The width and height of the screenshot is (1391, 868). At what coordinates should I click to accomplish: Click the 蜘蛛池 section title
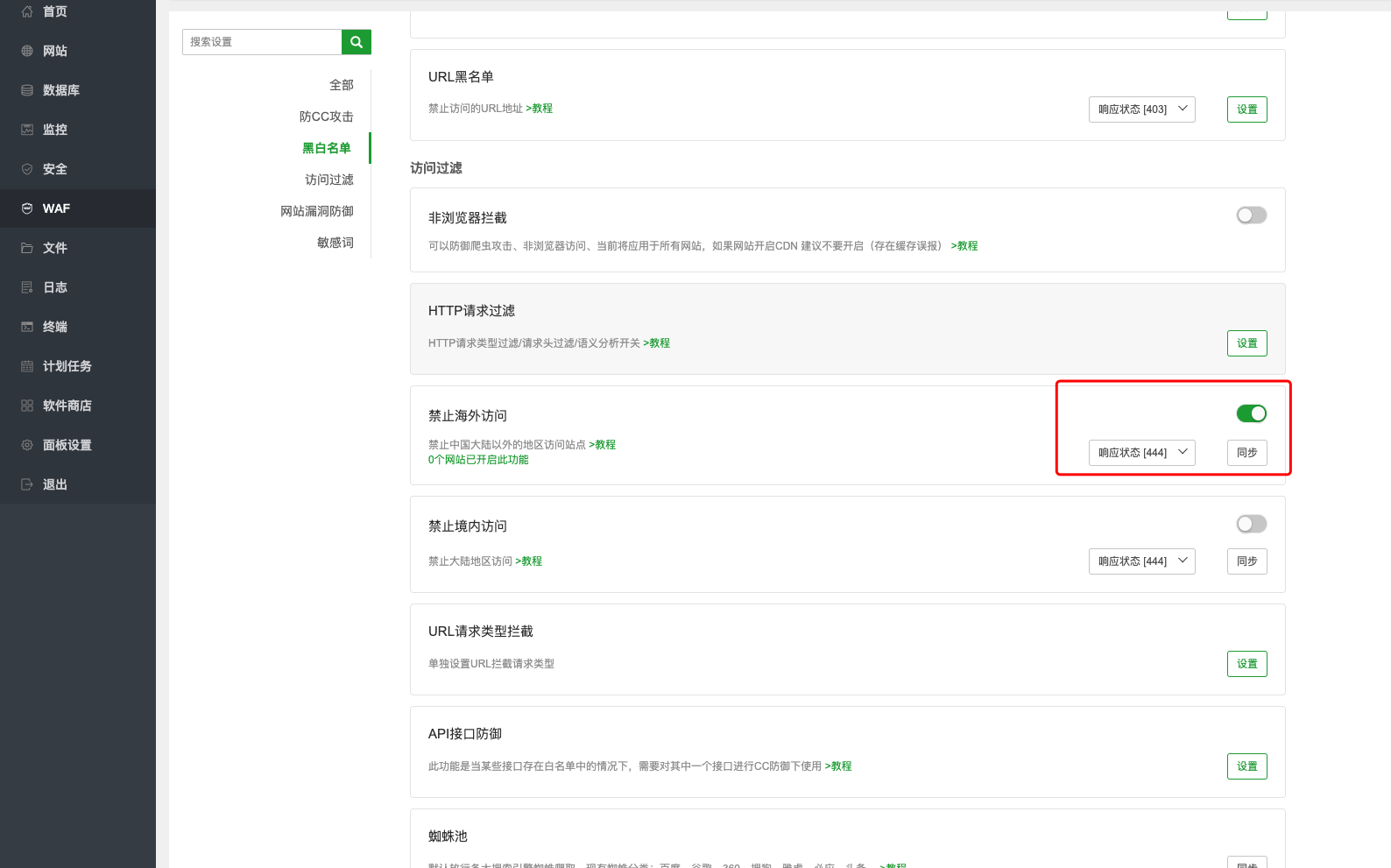(448, 836)
